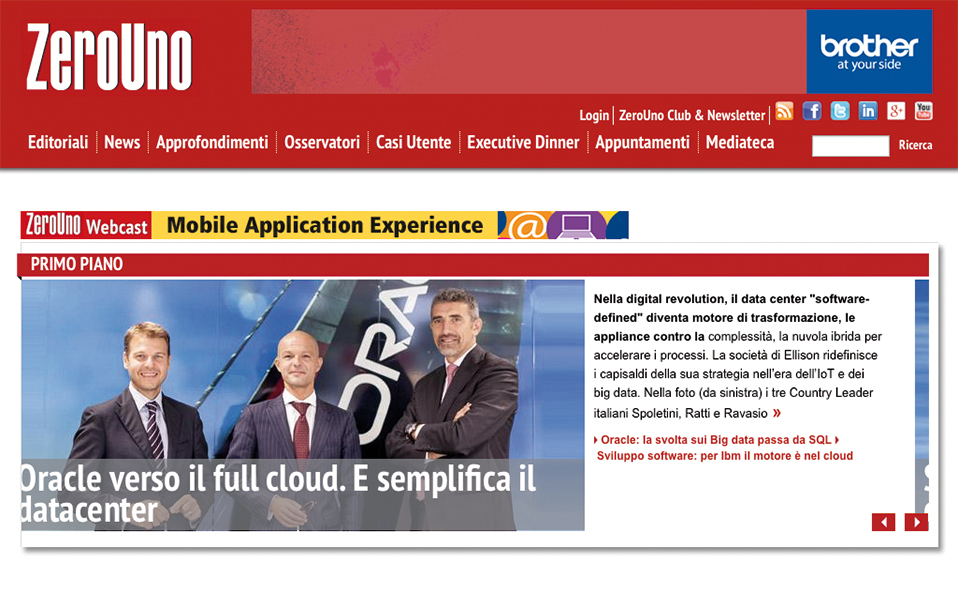This screenshot has width=958, height=600.
Task: Click the Login link
Action: 594,116
